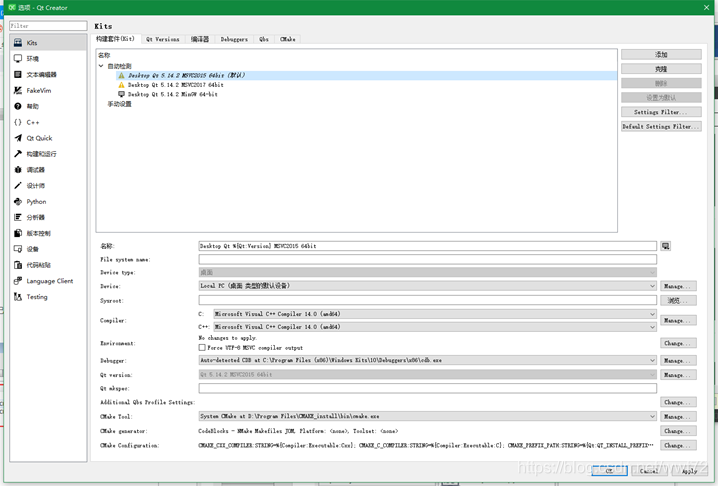Open the C++ compiler dropdown
The image size is (718, 486).
[x=435, y=327]
